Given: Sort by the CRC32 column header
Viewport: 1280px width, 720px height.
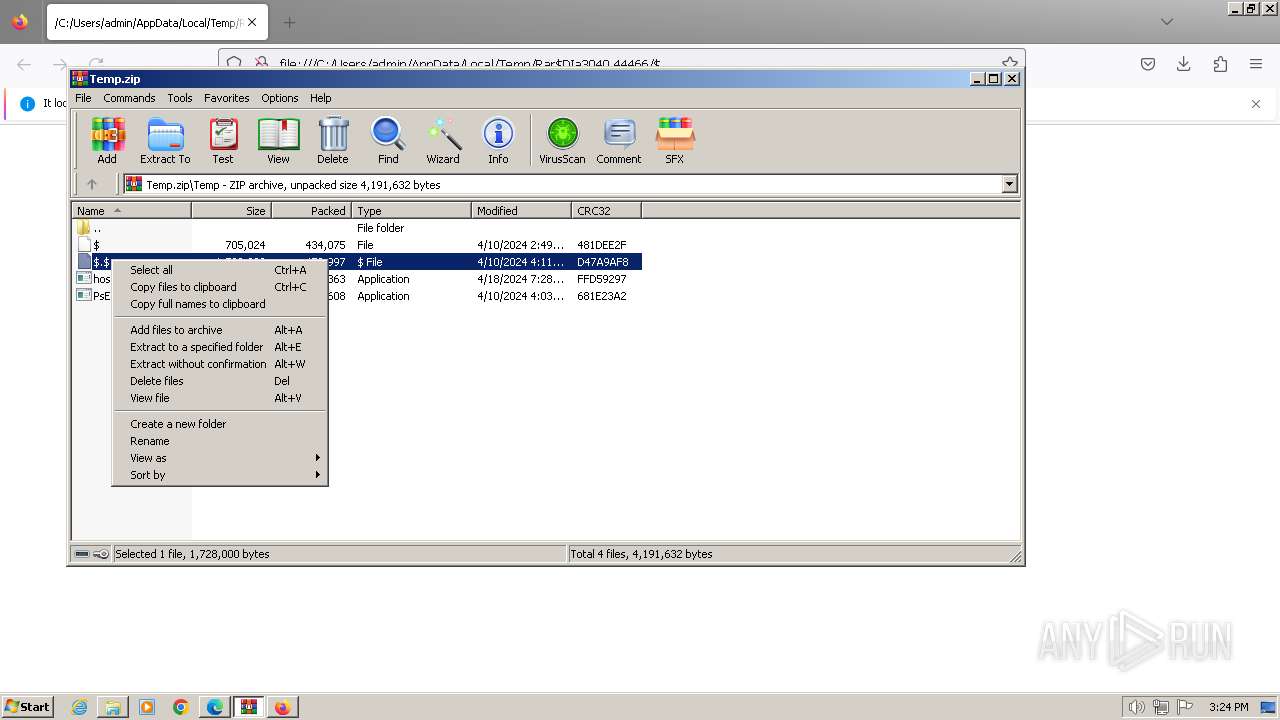Looking at the screenshot, I should pyautogui.click(x=606, y=211).
